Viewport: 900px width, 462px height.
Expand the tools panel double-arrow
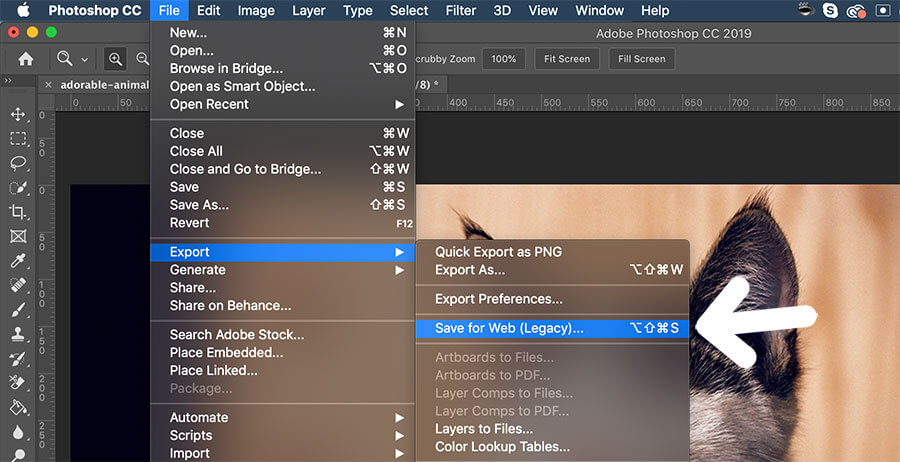click(x=8, y=81)
